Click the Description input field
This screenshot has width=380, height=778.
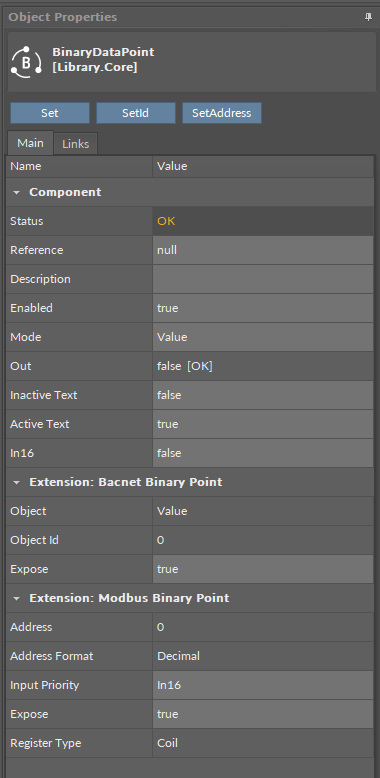263,279
